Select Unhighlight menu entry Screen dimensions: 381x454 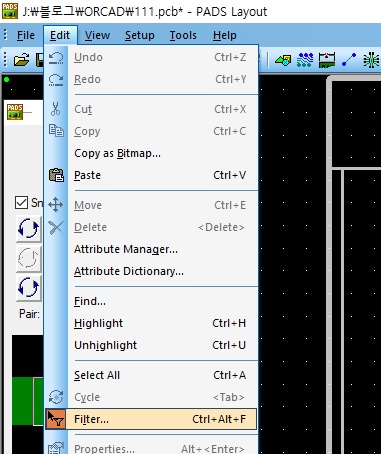click(151, 345)
